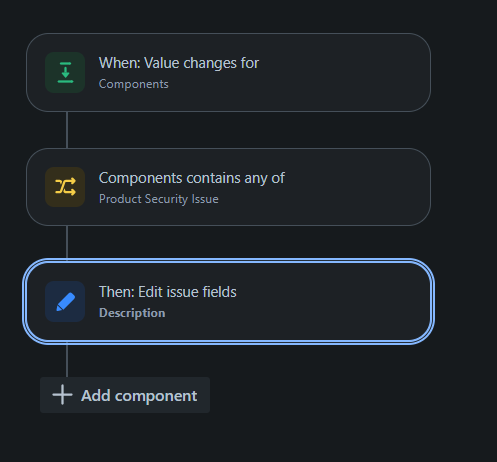
Task: Click connector line between condition and action
Action: tap(67, 242)
